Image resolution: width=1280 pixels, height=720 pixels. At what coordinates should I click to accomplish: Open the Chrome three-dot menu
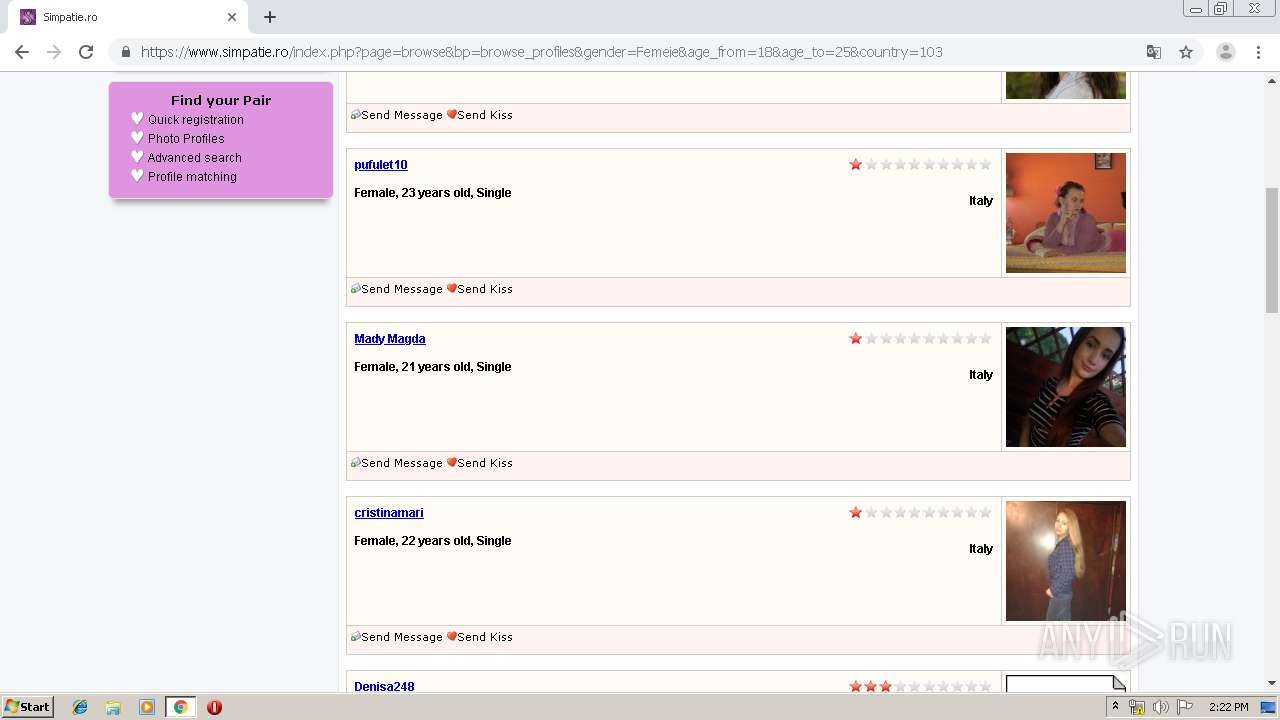[x=1258, y=52]
